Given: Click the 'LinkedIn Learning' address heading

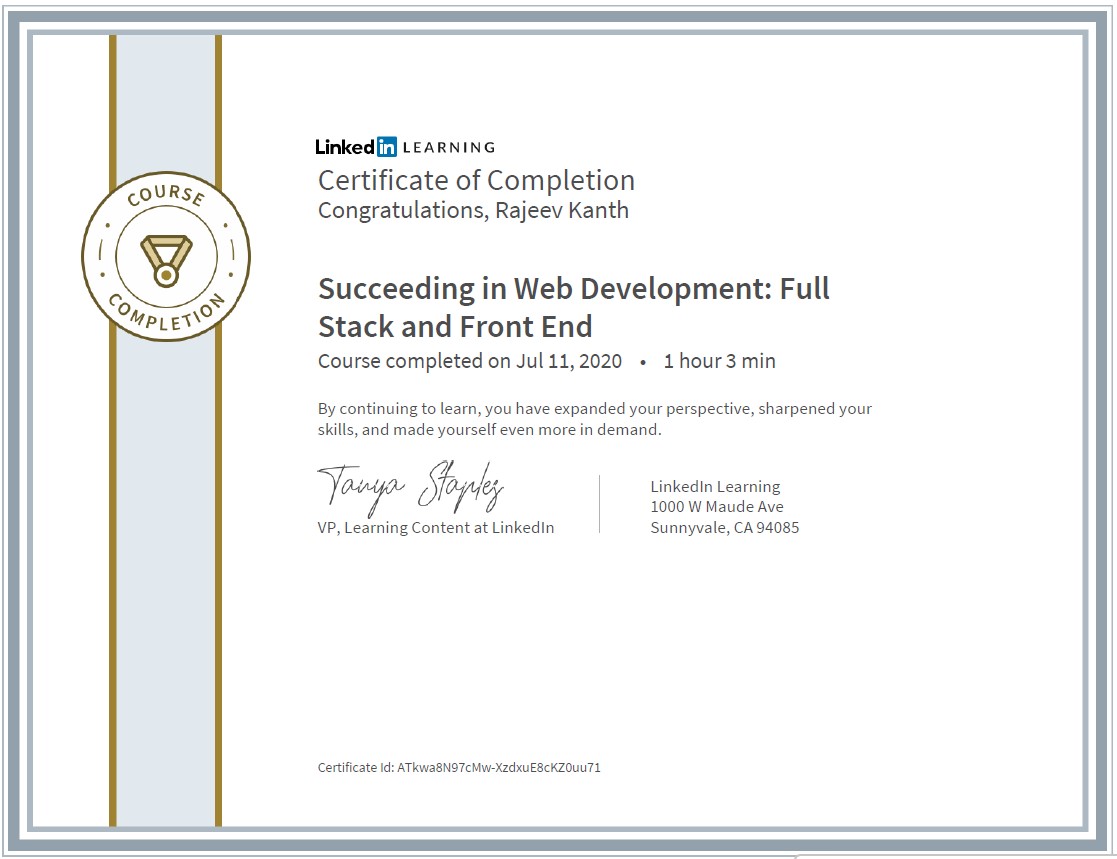Looking at the screenshot, I should tap(715, 486).
